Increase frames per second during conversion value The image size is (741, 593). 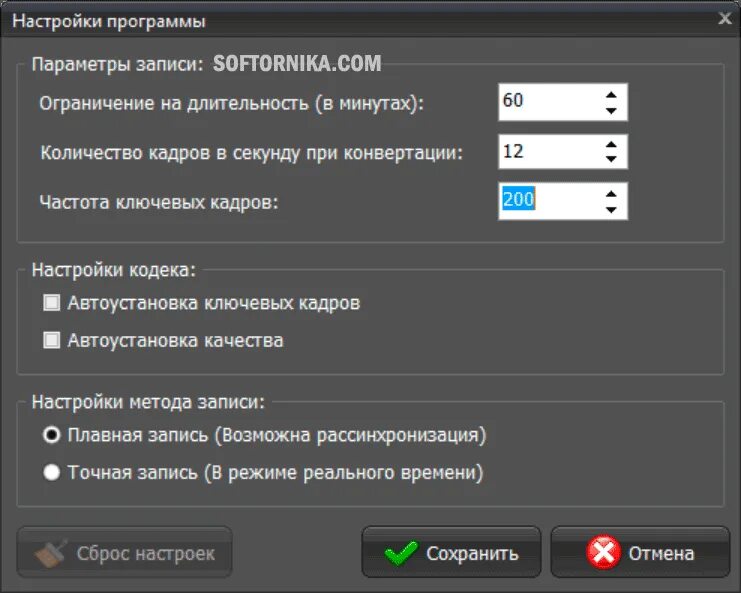pyautogui.click(x=611, y=145)
